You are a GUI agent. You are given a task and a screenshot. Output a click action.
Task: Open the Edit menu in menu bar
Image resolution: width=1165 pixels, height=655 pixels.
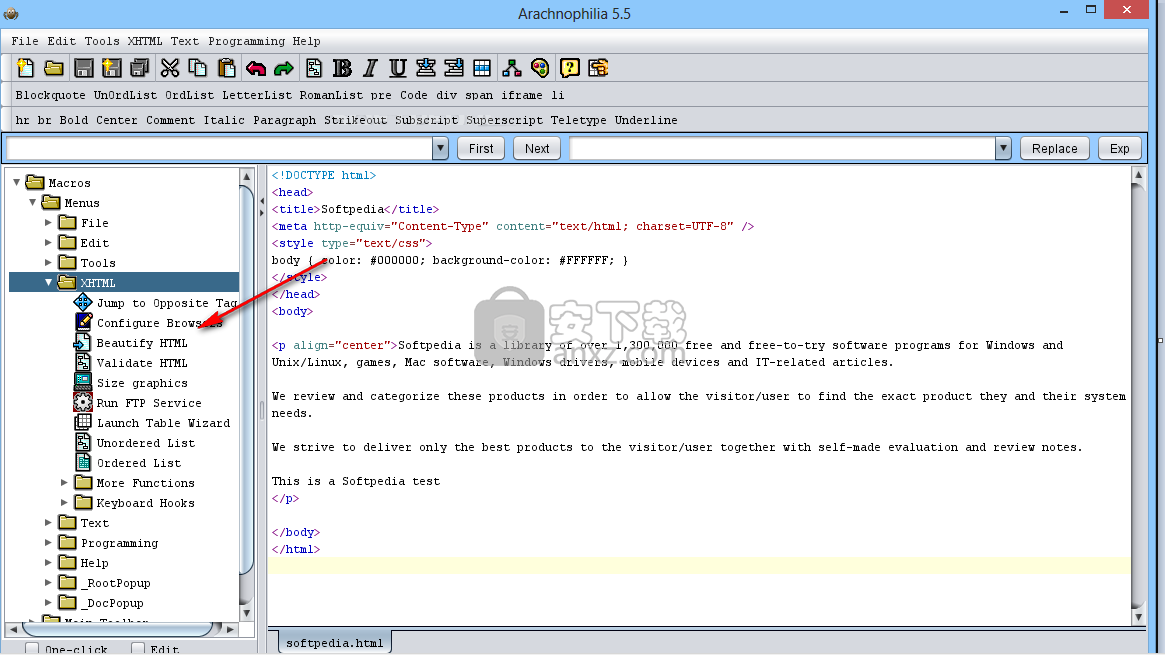(x=62, y=41)
